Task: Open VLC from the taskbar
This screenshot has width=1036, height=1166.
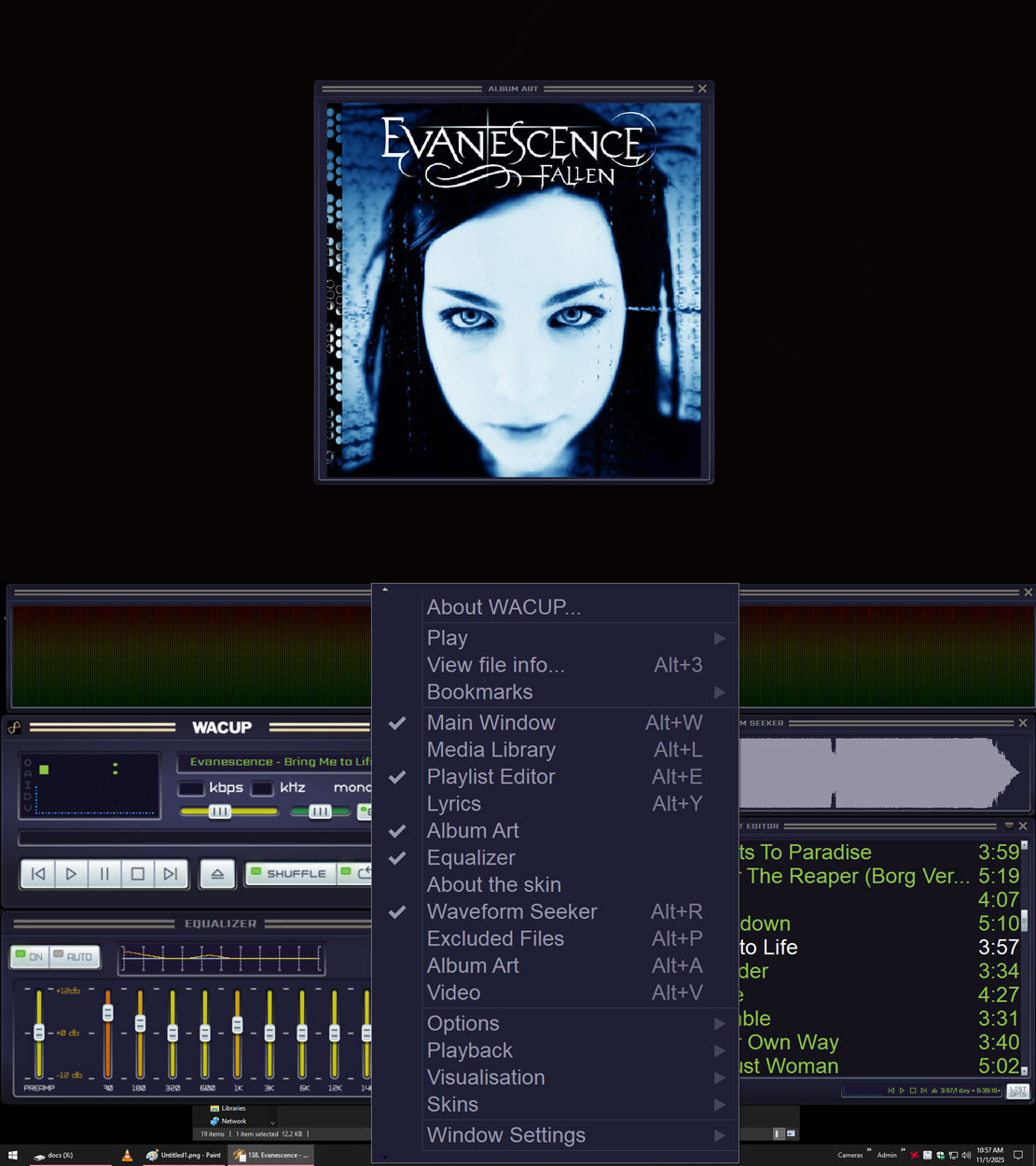Action: (x=127, y=1155)
